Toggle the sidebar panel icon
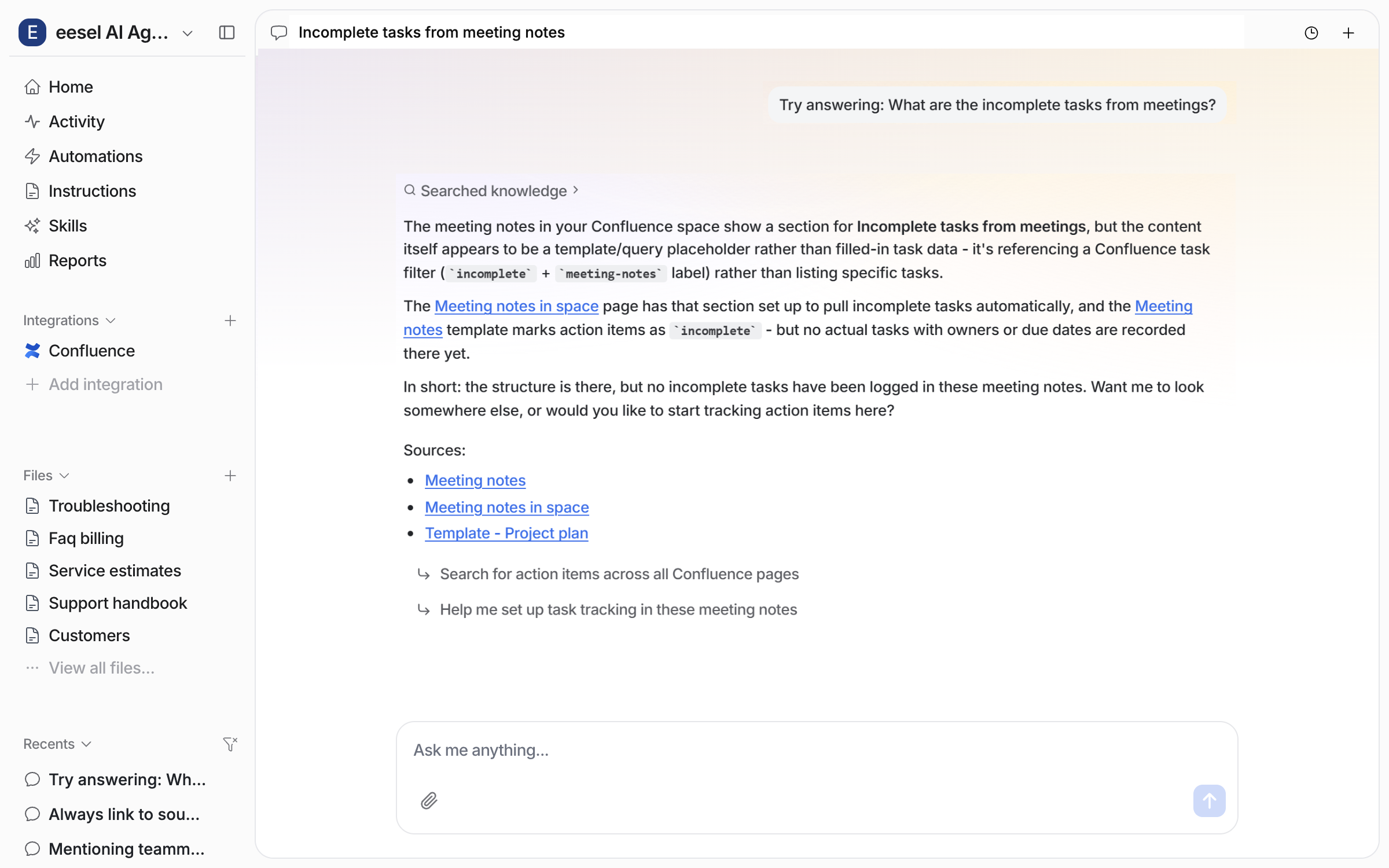Screen dimensions: 1389x868 tap(227, 32)
